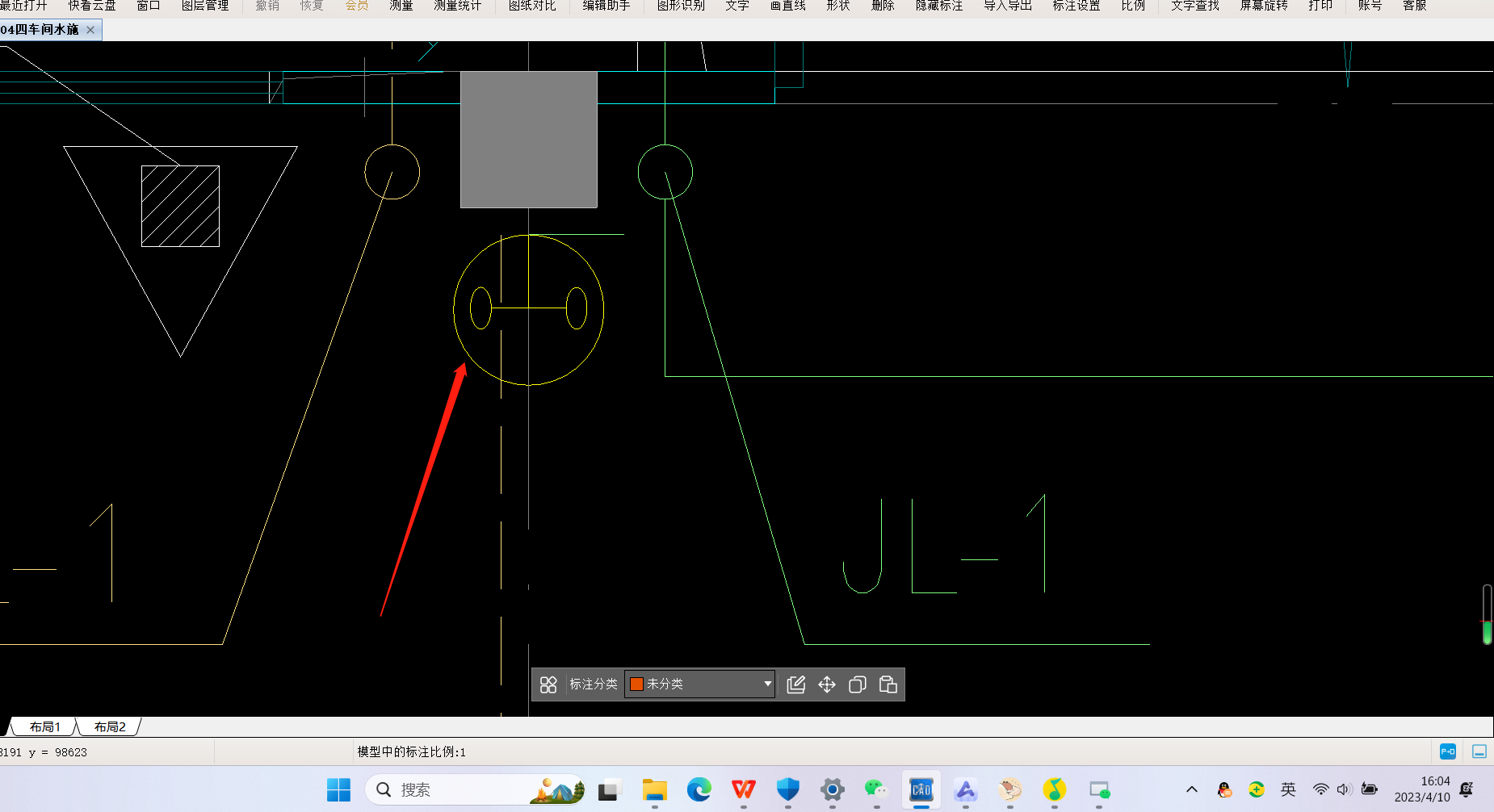Click the QQ penguin tray icon
Viewport: 1494px width, 812px height.
[x=1224, y=789]
